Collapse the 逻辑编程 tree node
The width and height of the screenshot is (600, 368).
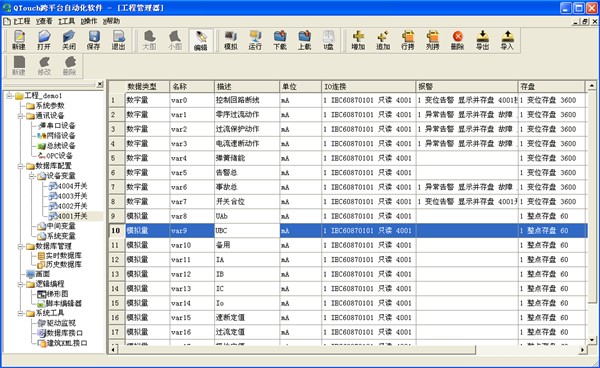tap(20, 284)
